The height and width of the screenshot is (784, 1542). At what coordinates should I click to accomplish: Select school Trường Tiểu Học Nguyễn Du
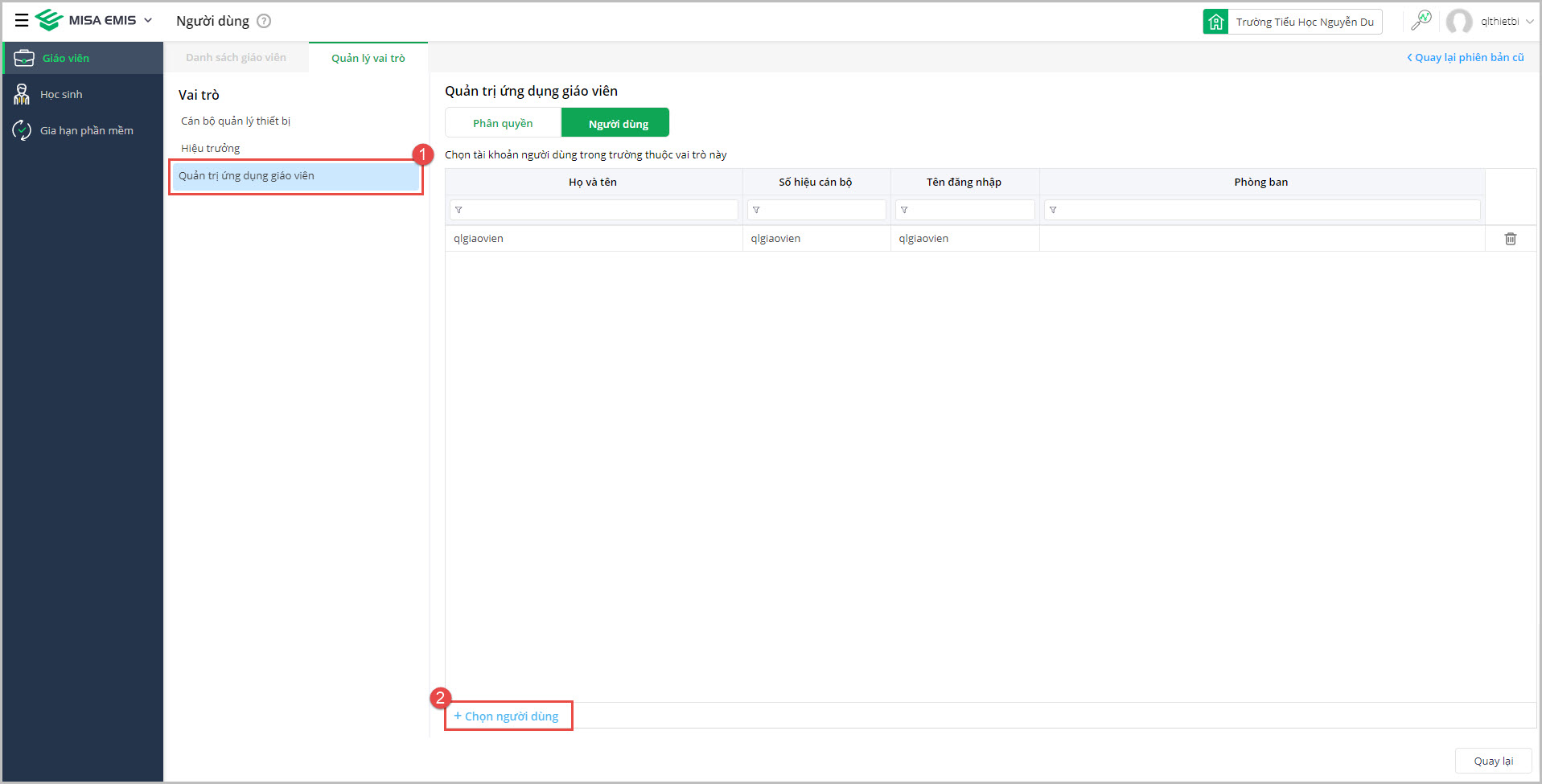pyautogui.click(x=1305, y=22)
